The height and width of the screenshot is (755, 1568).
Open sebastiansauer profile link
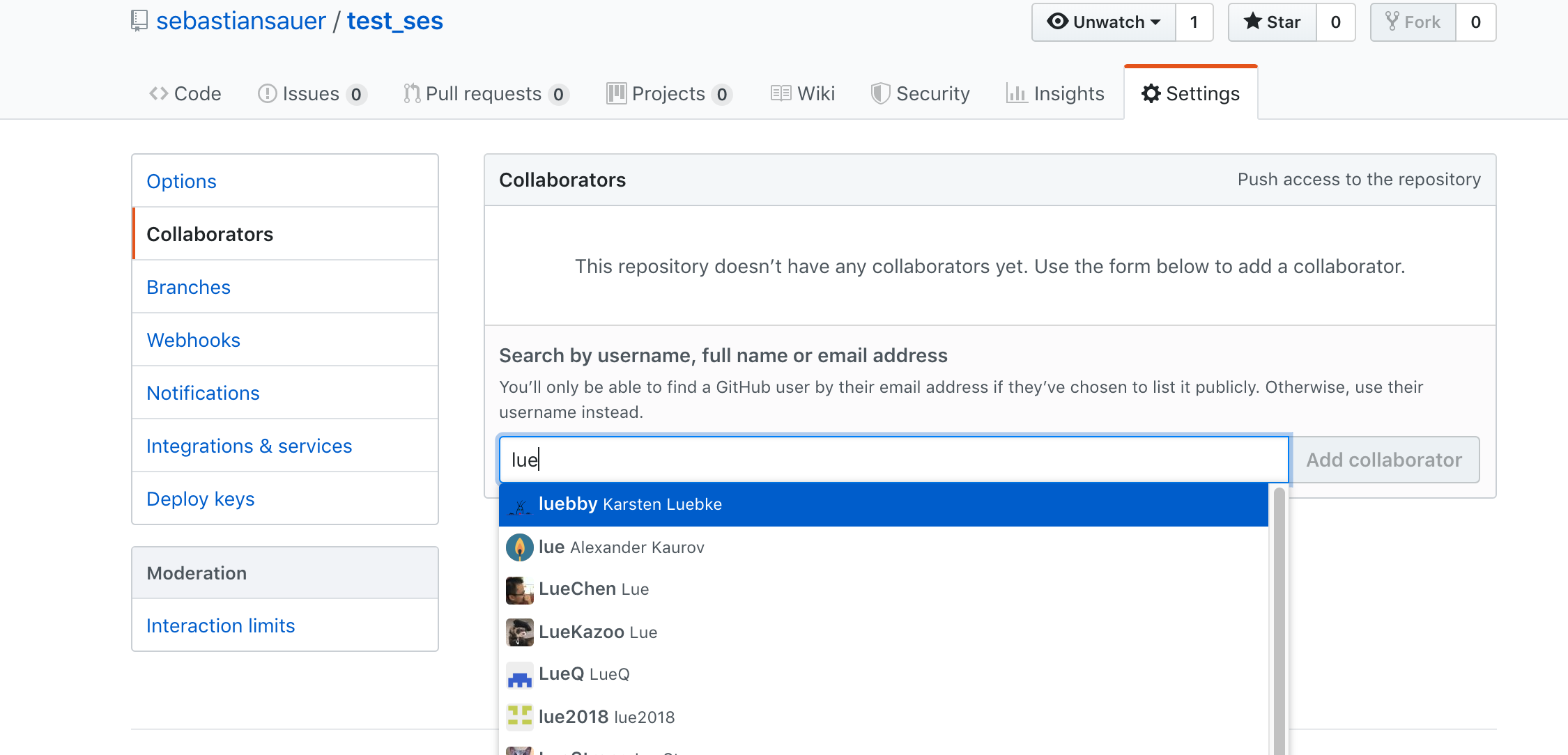coord(241,21)
